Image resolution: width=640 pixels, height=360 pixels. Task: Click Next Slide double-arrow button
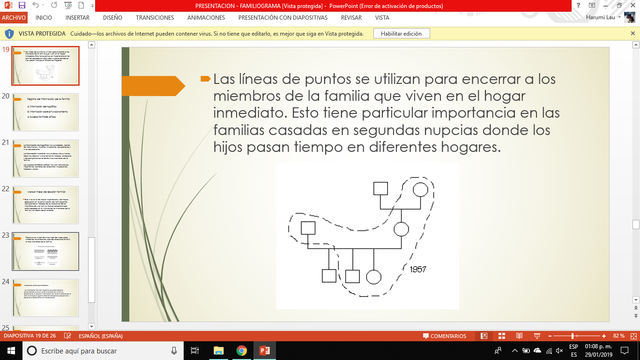(x=636, y=316)
